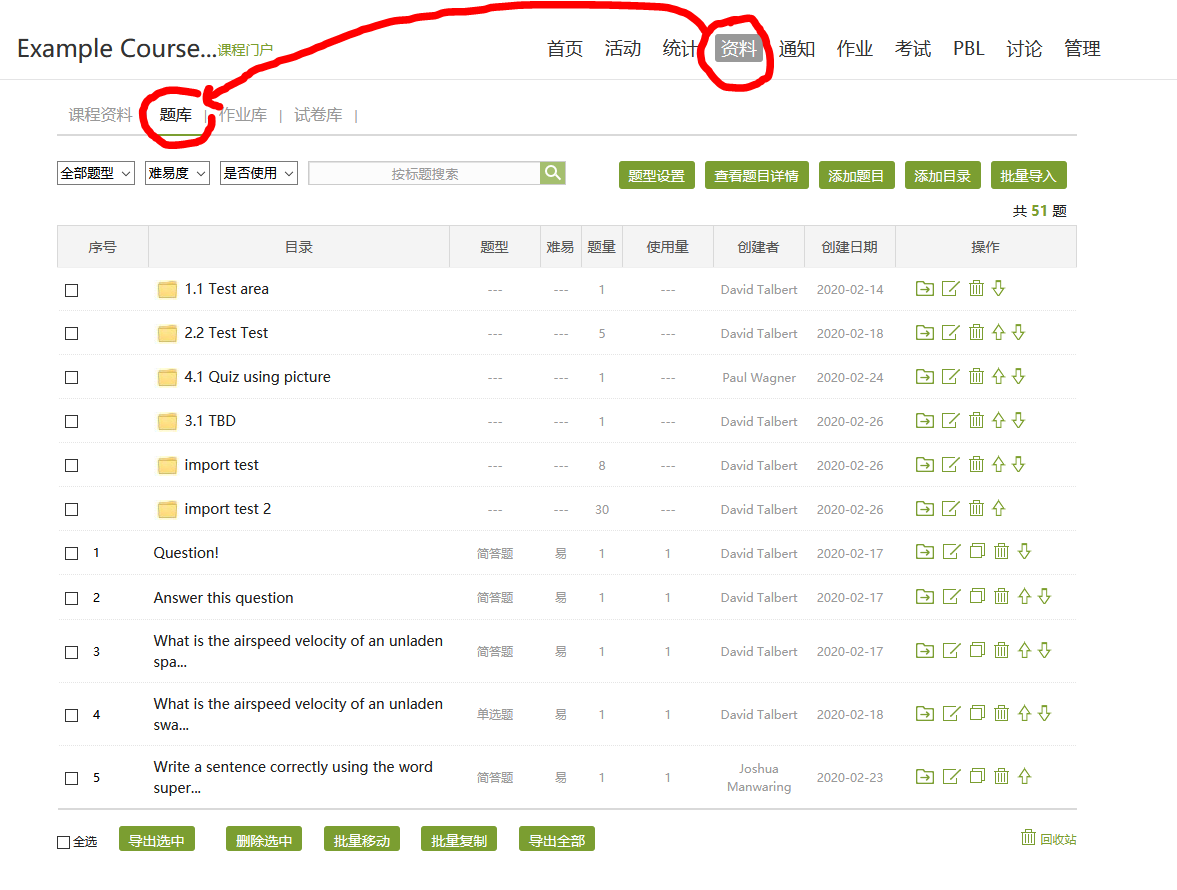Click the trash icon for Answer this question
Image resolution: width=1177 pixels, height=890 pixels.
(x=1001, y=597)
